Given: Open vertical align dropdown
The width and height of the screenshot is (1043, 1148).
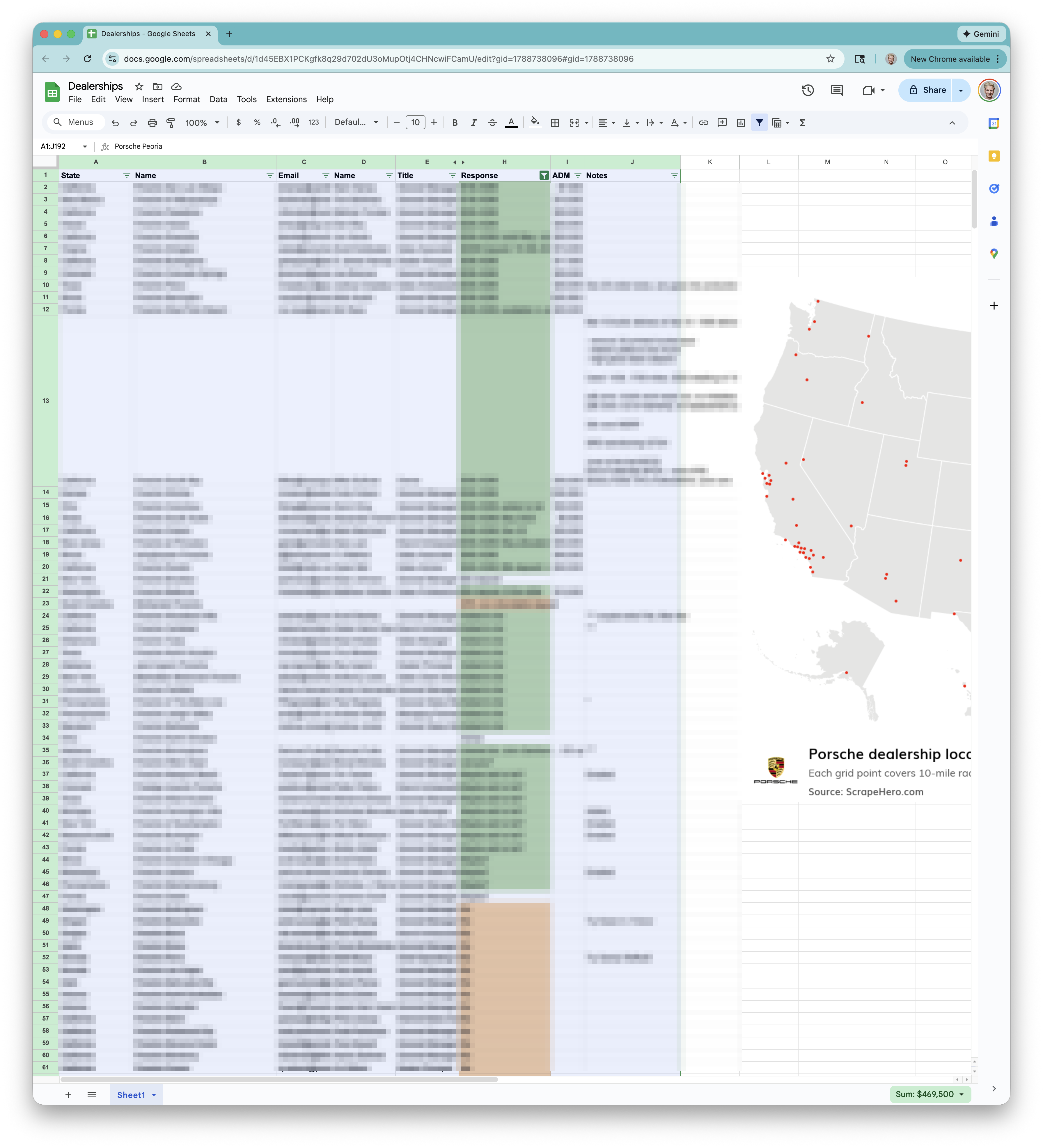Looking at the screenshot, I should point(631,123).
